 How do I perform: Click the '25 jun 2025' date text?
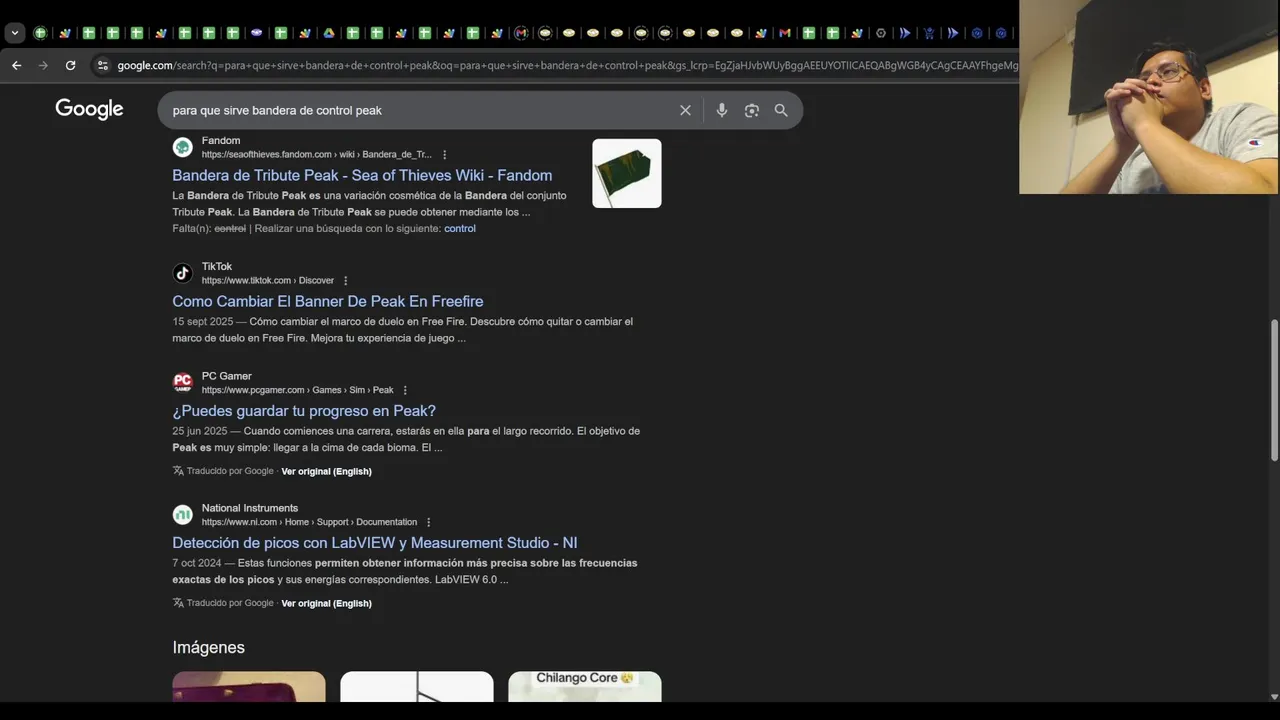coord(200,431)
